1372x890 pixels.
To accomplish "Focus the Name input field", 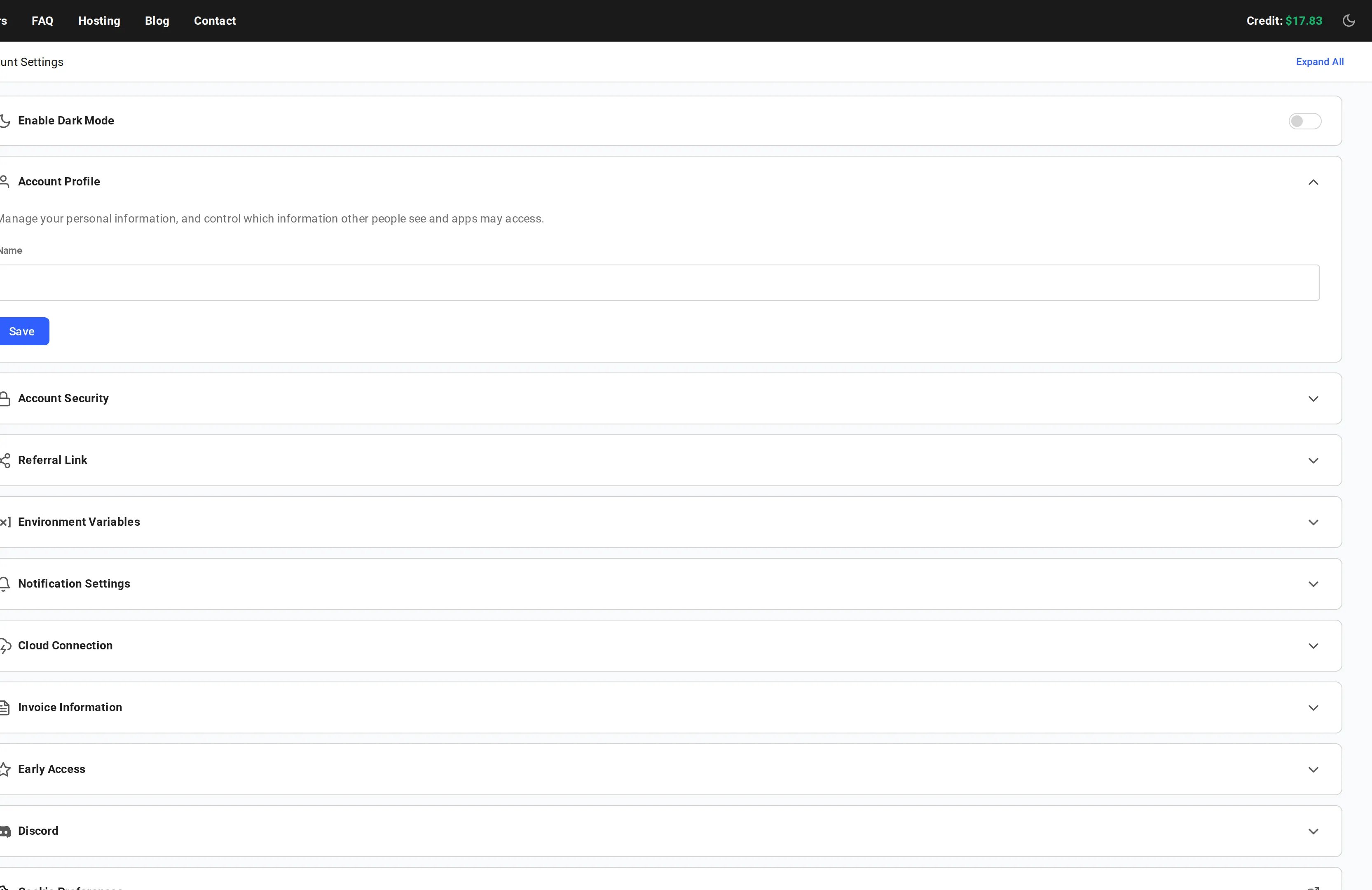I will [x=660, y=282].
